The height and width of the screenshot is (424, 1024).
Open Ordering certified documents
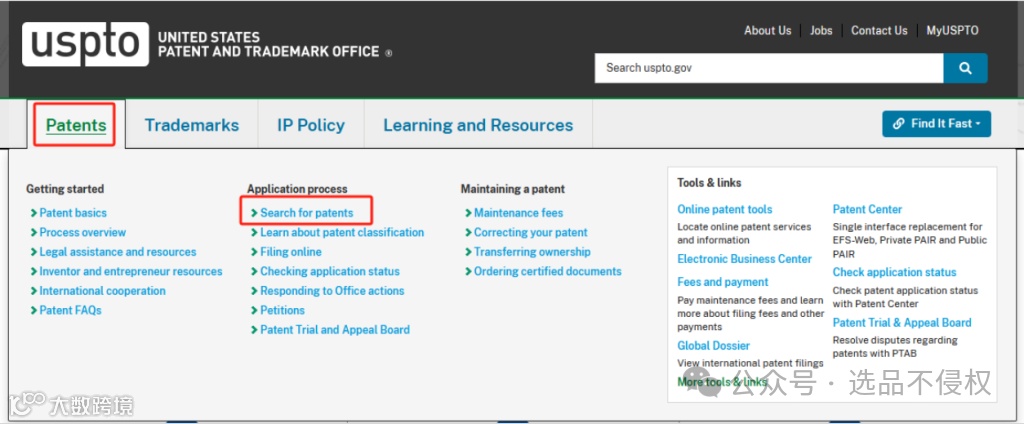pos(547,271)
